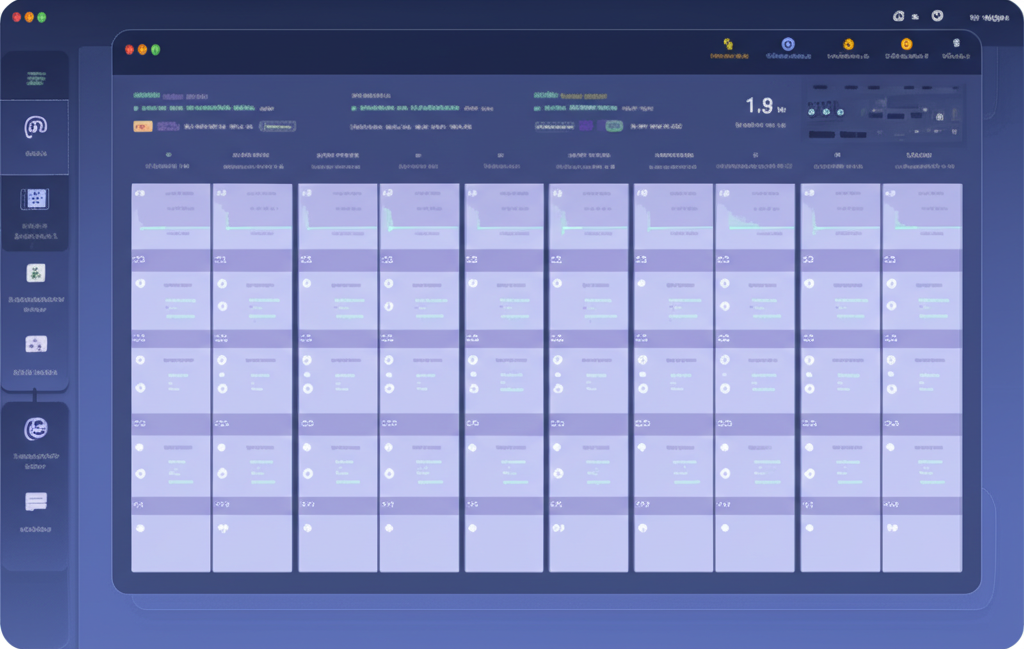Open the grid calendar icon in the sidebar
This screenshot has height=649, width=1024.
[x=35, y=199]
